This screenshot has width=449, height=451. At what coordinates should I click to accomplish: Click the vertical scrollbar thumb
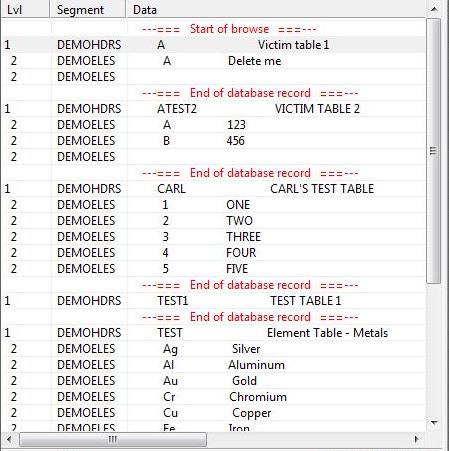434,151
